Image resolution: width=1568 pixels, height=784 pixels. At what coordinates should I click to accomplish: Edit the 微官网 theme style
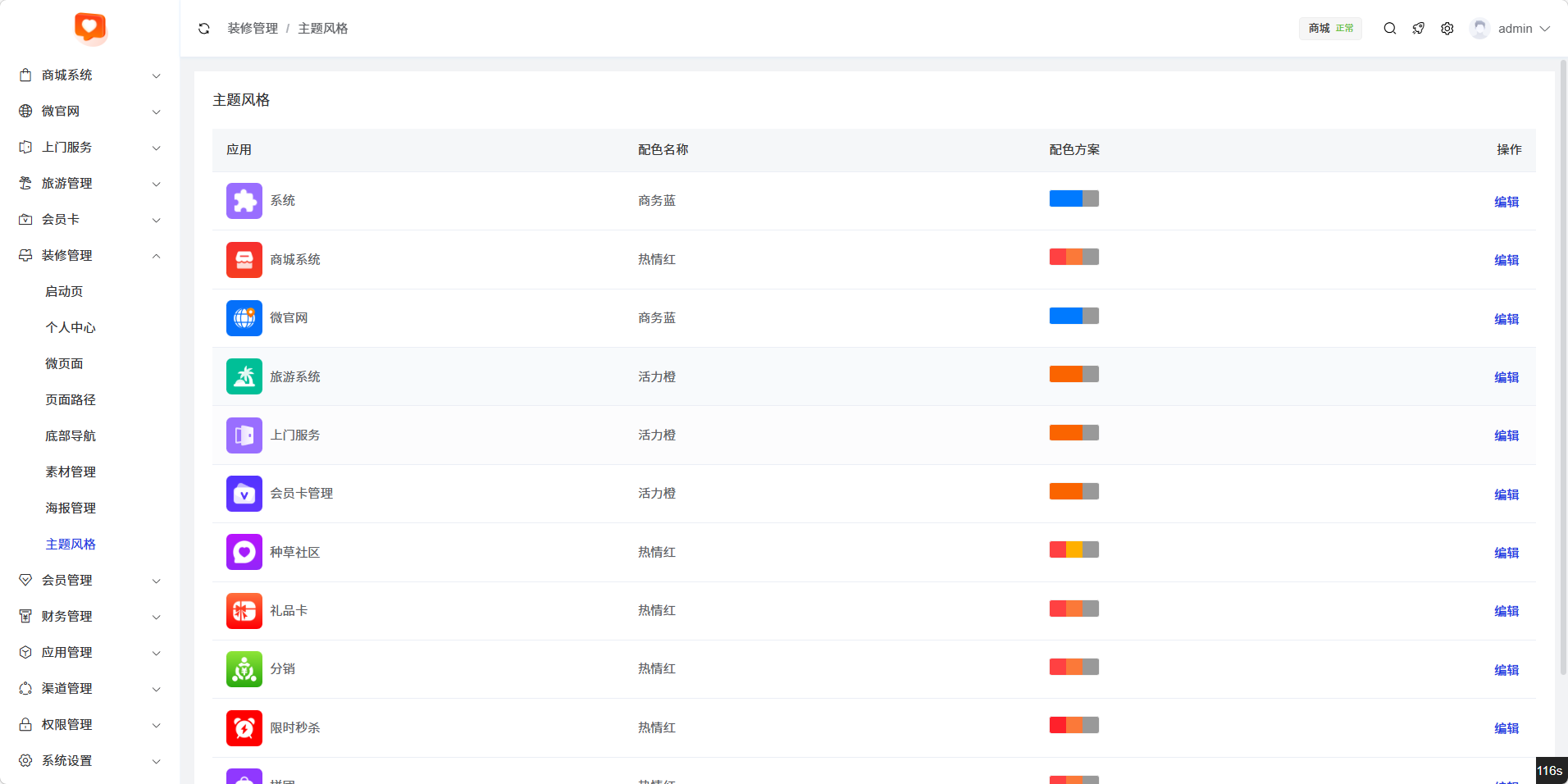(1506, 319)
